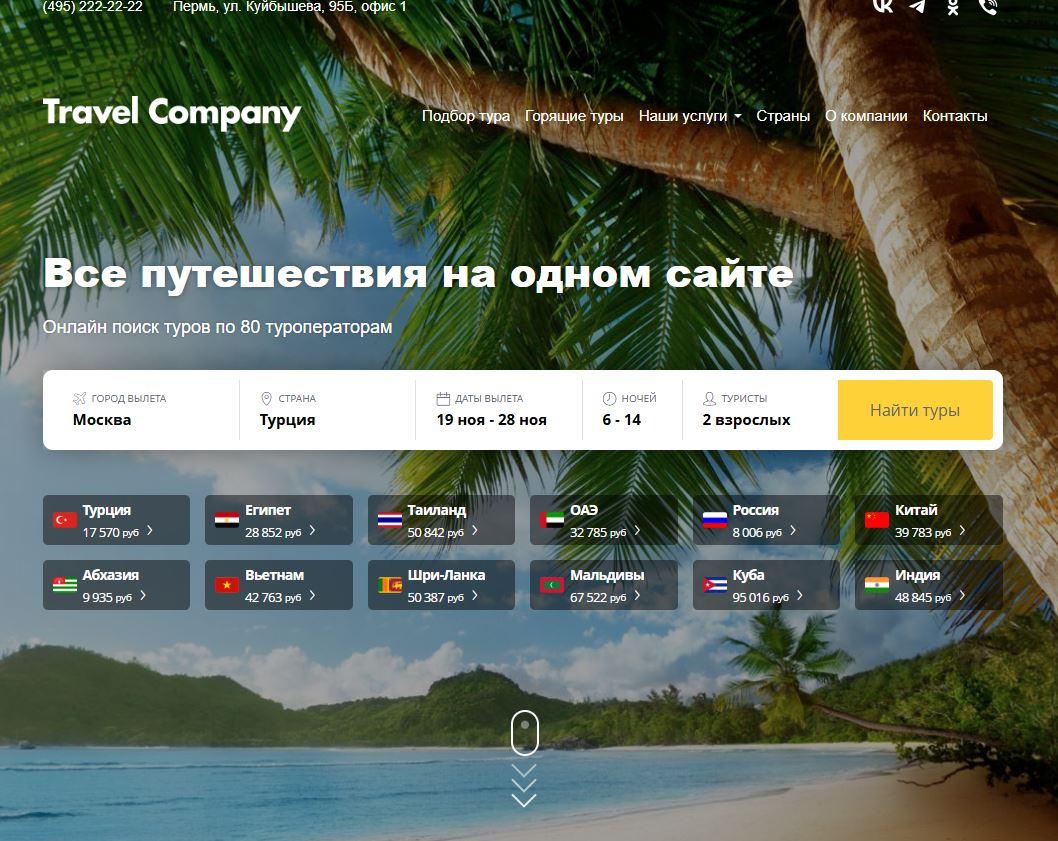Click the Cuba flag icon
The width and height of the screenshot is (1058, 841).
point(714,585)
